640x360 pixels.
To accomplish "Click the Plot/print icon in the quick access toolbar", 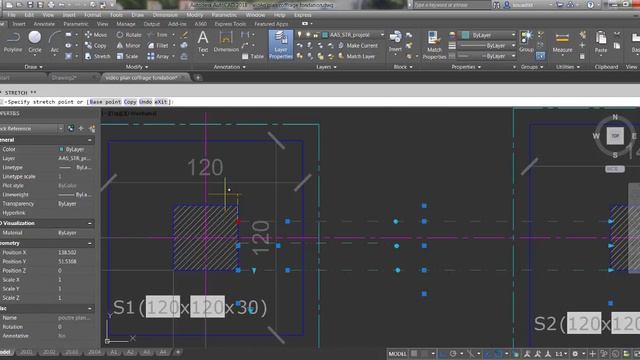I will click(x=51, y=5).
